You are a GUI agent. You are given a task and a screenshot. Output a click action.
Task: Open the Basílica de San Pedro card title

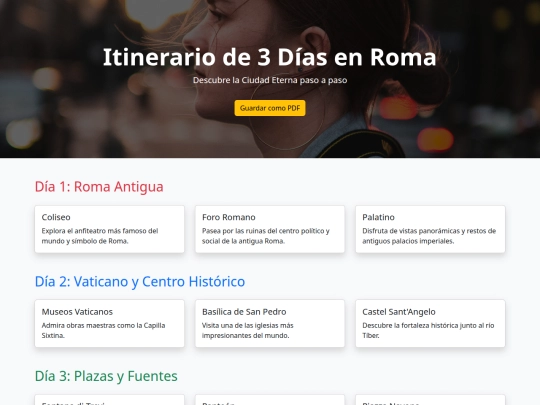244,312
